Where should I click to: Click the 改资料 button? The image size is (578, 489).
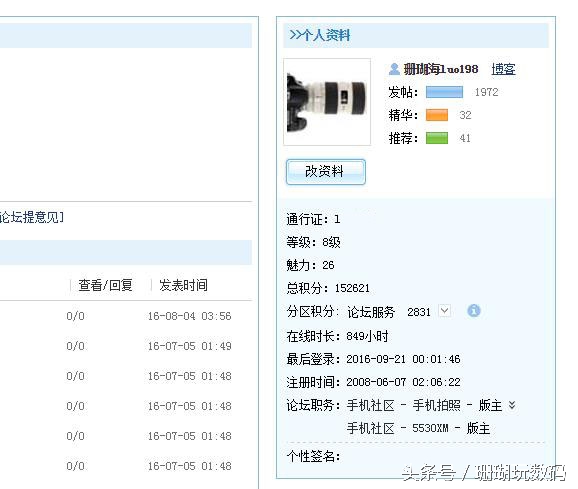(x=326, y=172)
